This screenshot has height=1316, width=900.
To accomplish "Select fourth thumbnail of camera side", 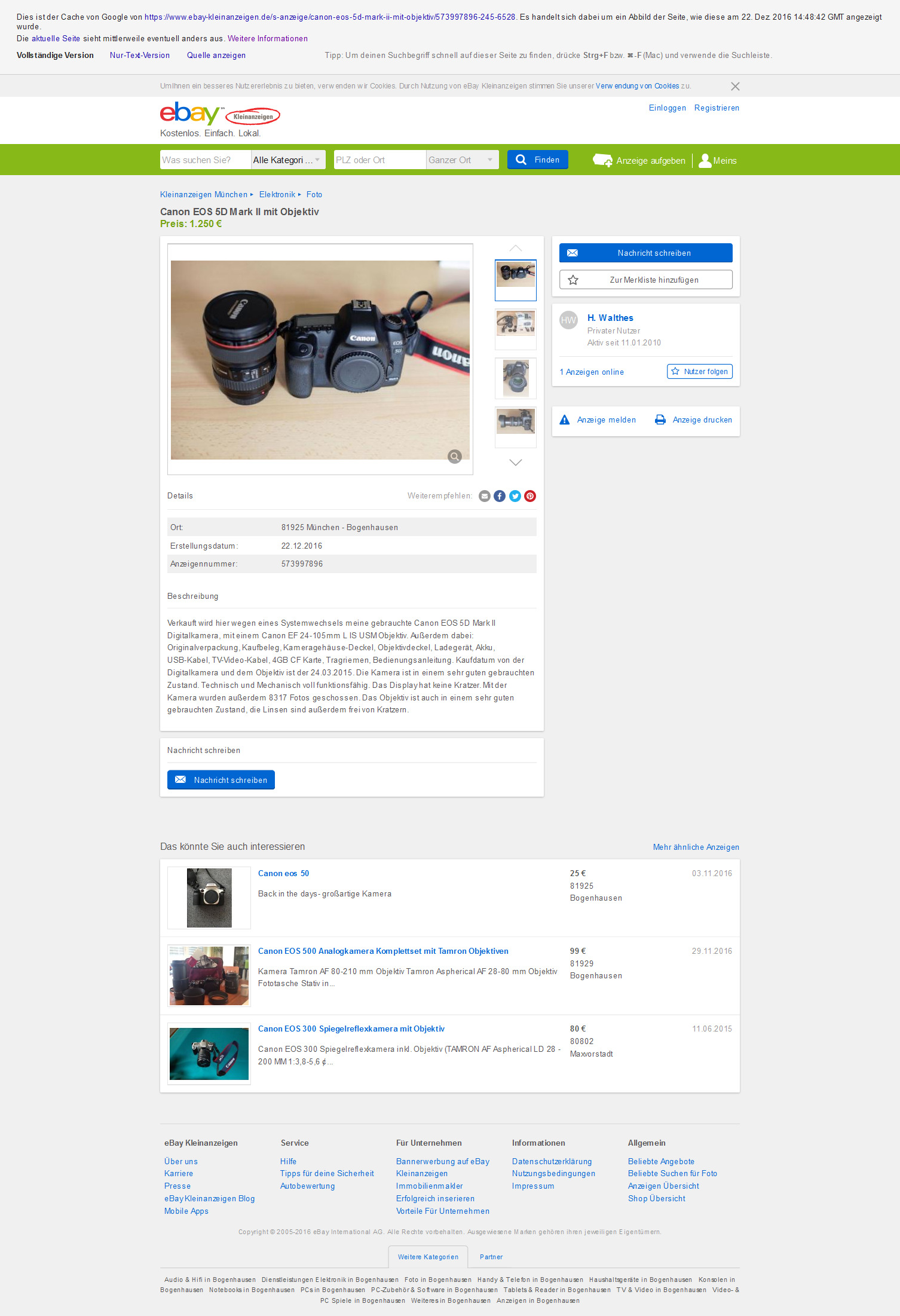I will [516, 427].
